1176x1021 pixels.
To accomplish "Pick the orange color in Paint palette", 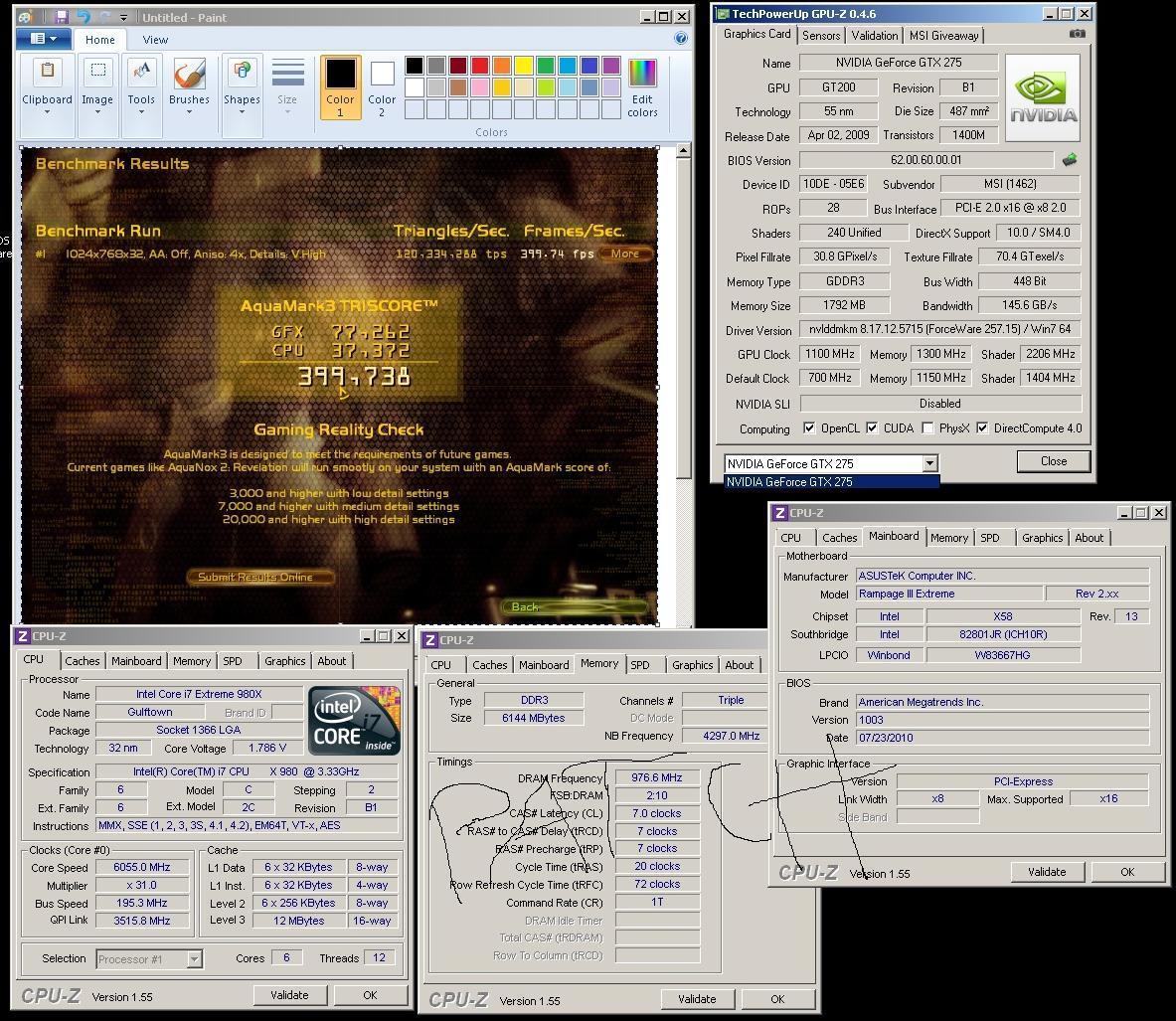I will [502, 66].
